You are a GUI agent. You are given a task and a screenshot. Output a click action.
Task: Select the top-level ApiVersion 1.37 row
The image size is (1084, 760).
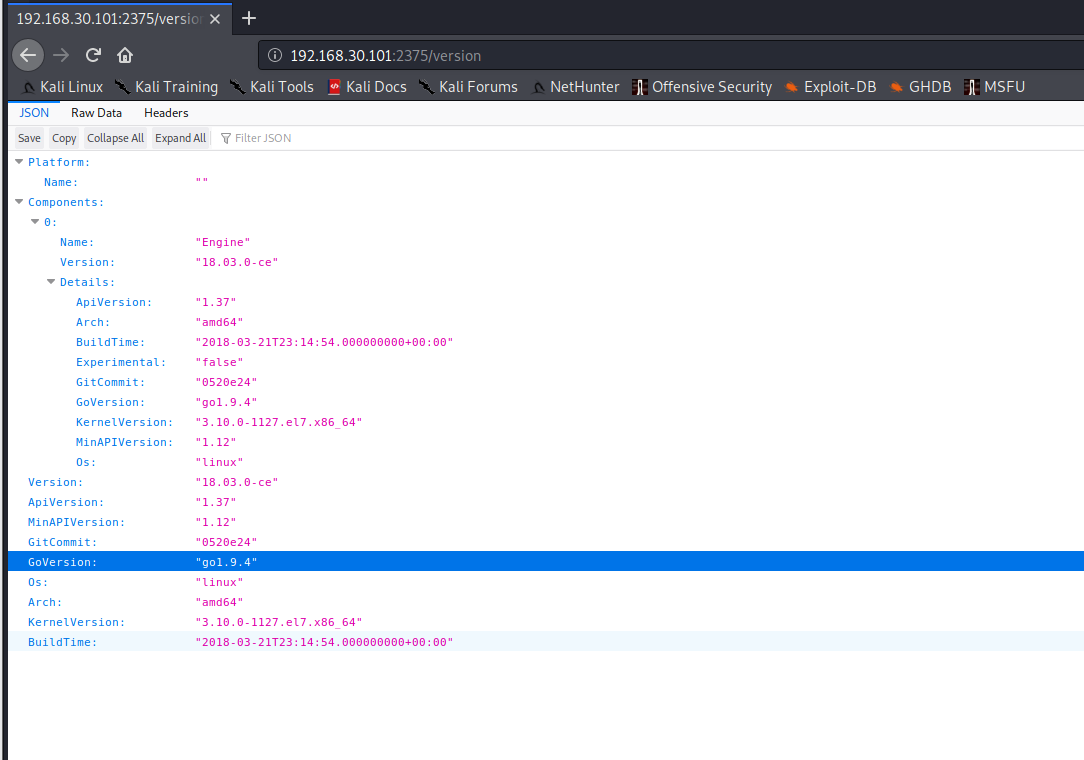coord(546,502)
